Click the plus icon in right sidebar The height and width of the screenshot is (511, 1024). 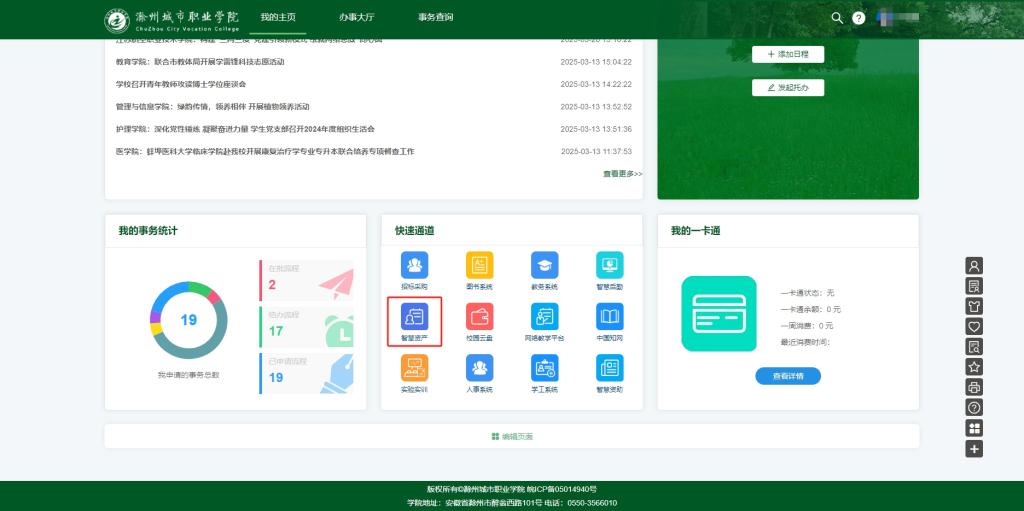974,449
